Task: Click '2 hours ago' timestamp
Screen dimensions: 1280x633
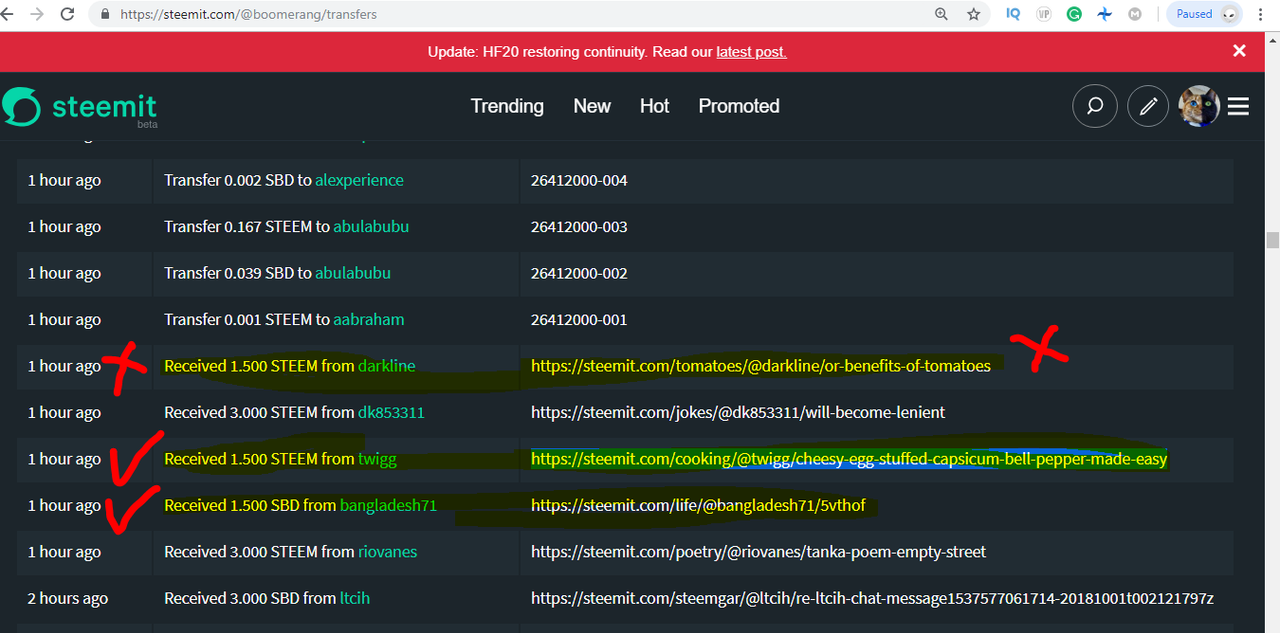Action: 67,598
